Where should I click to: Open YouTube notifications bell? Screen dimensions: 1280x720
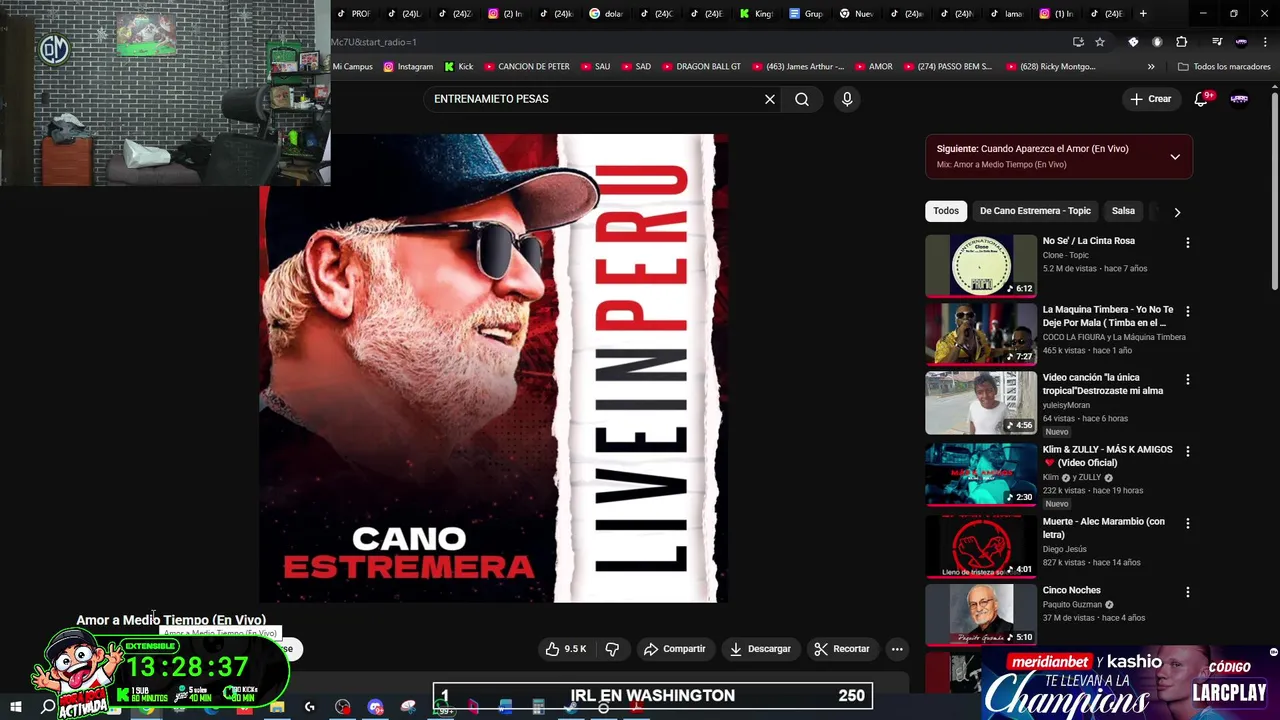coord(1202,99)
